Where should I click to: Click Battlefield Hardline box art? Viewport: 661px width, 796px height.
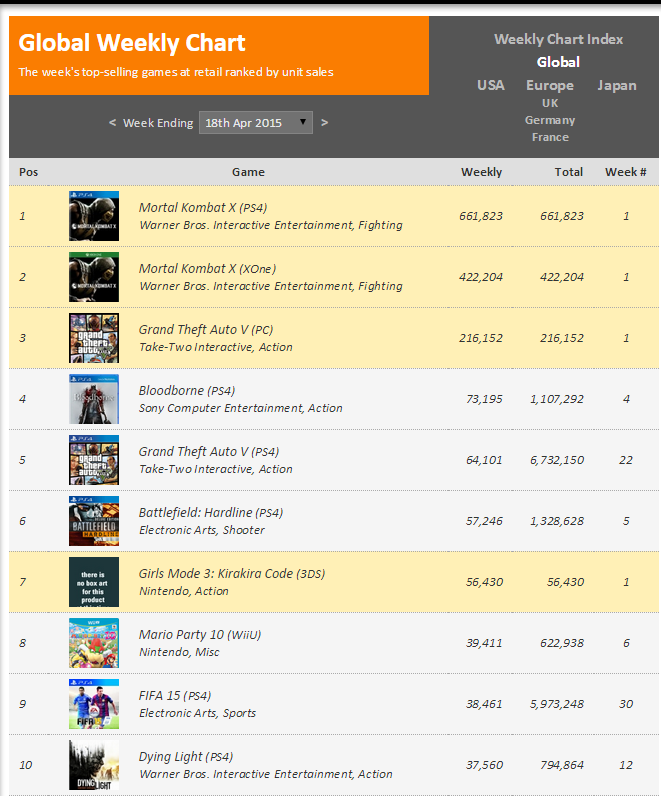(94, 521)
